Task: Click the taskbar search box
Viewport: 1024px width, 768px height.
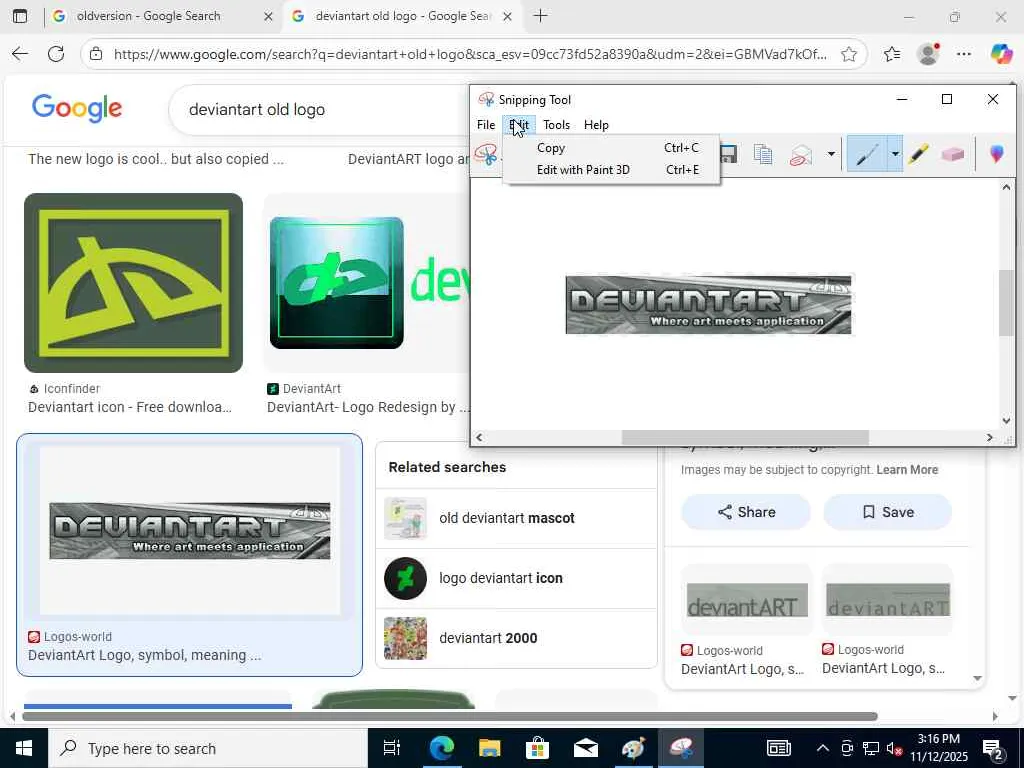Action: click(x=208, y=748)
